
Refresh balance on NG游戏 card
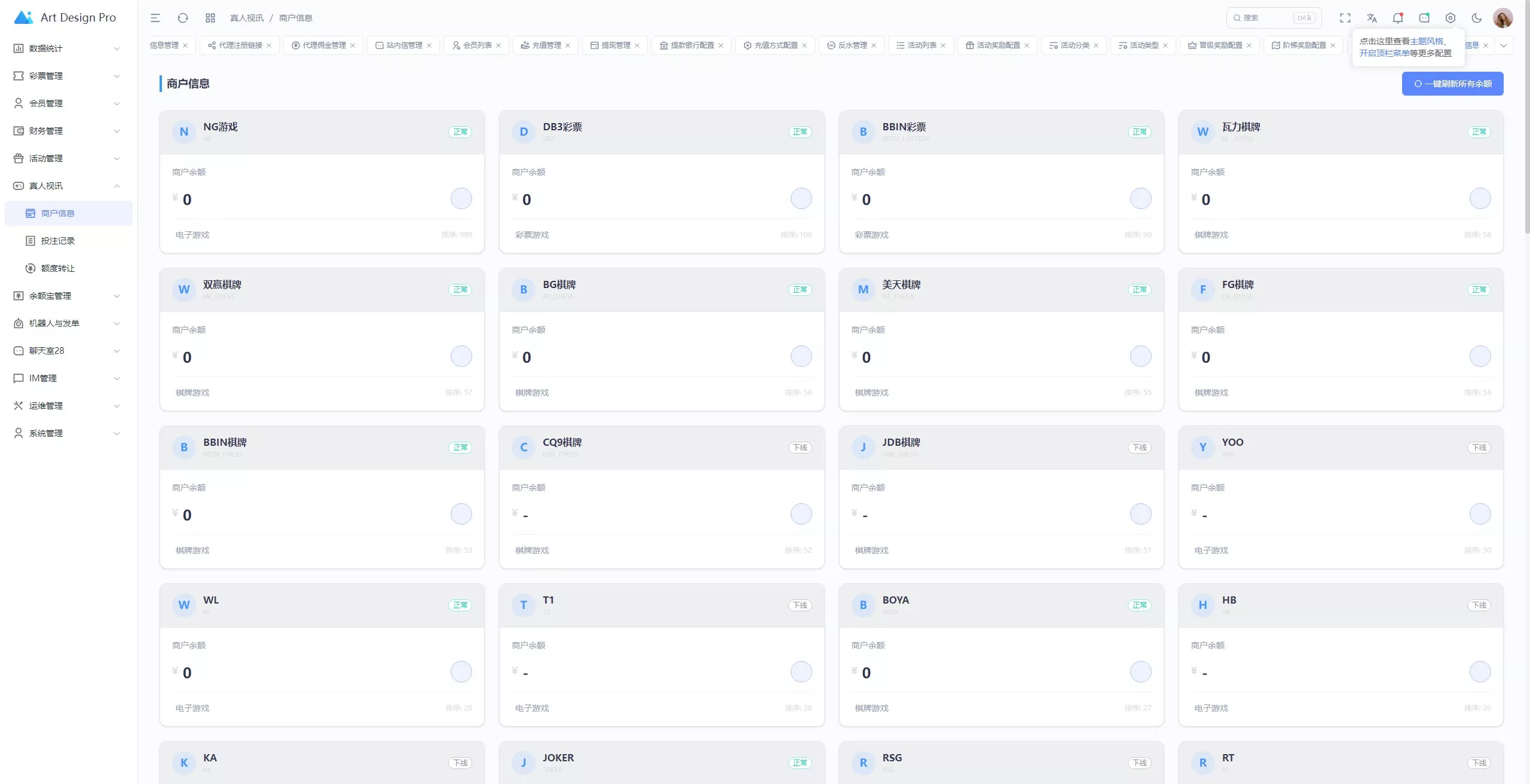[461, 198]
